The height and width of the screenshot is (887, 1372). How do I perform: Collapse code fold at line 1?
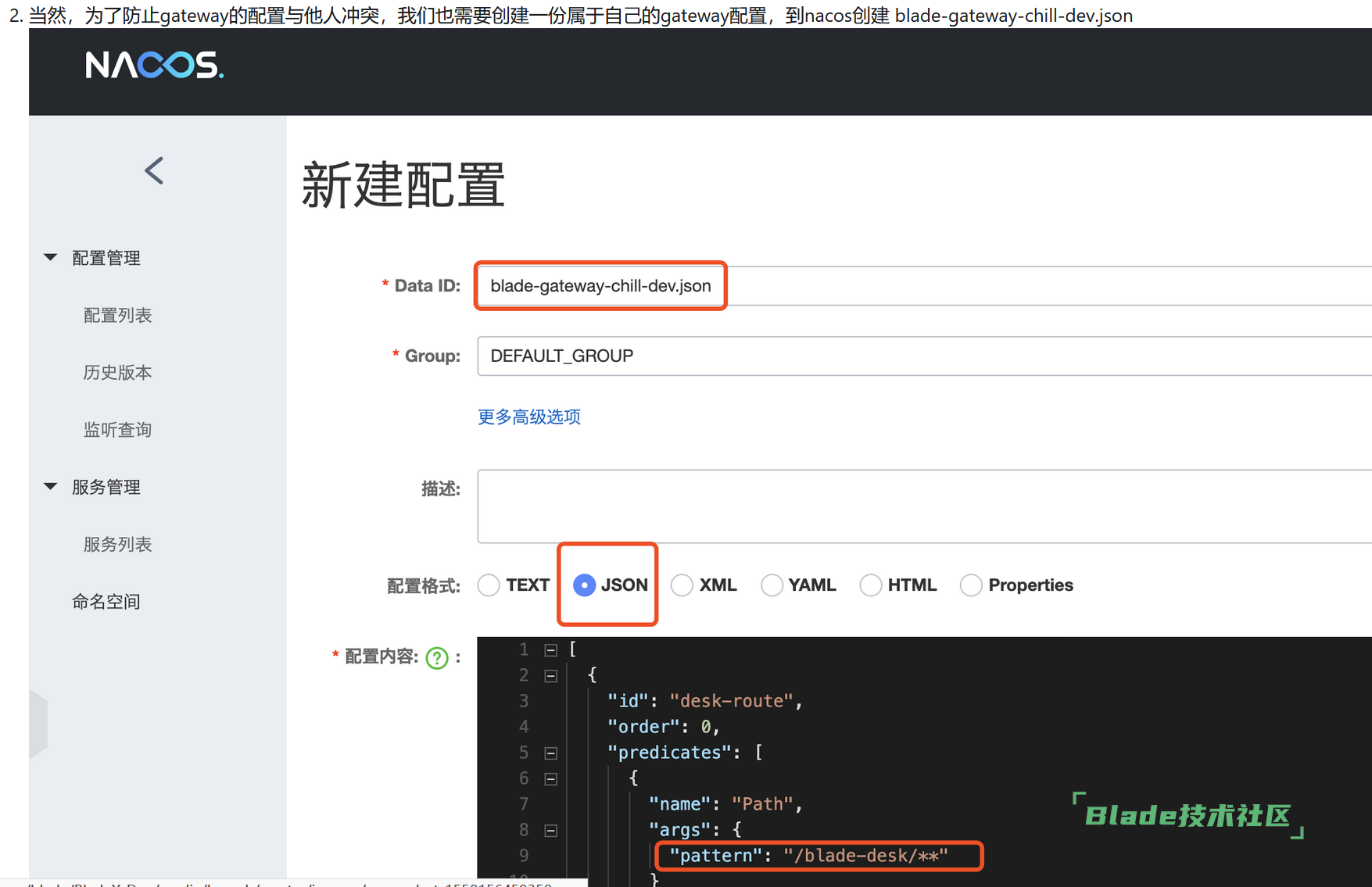point(551,649)
